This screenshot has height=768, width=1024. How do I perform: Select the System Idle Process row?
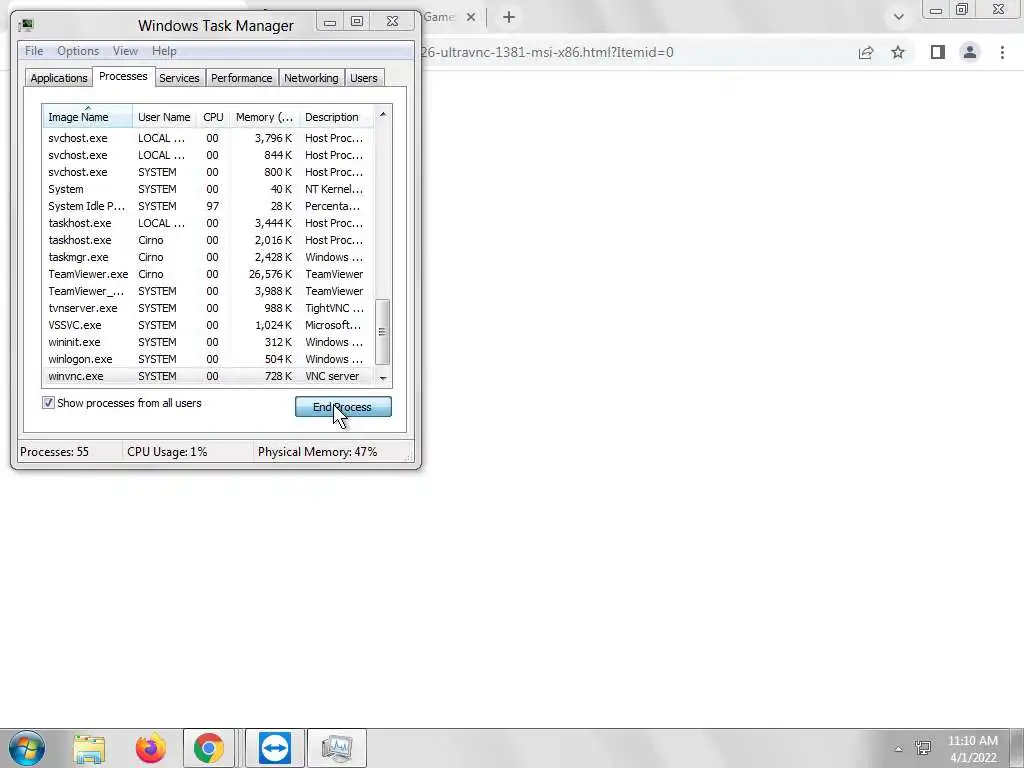(x=208, y=206)
